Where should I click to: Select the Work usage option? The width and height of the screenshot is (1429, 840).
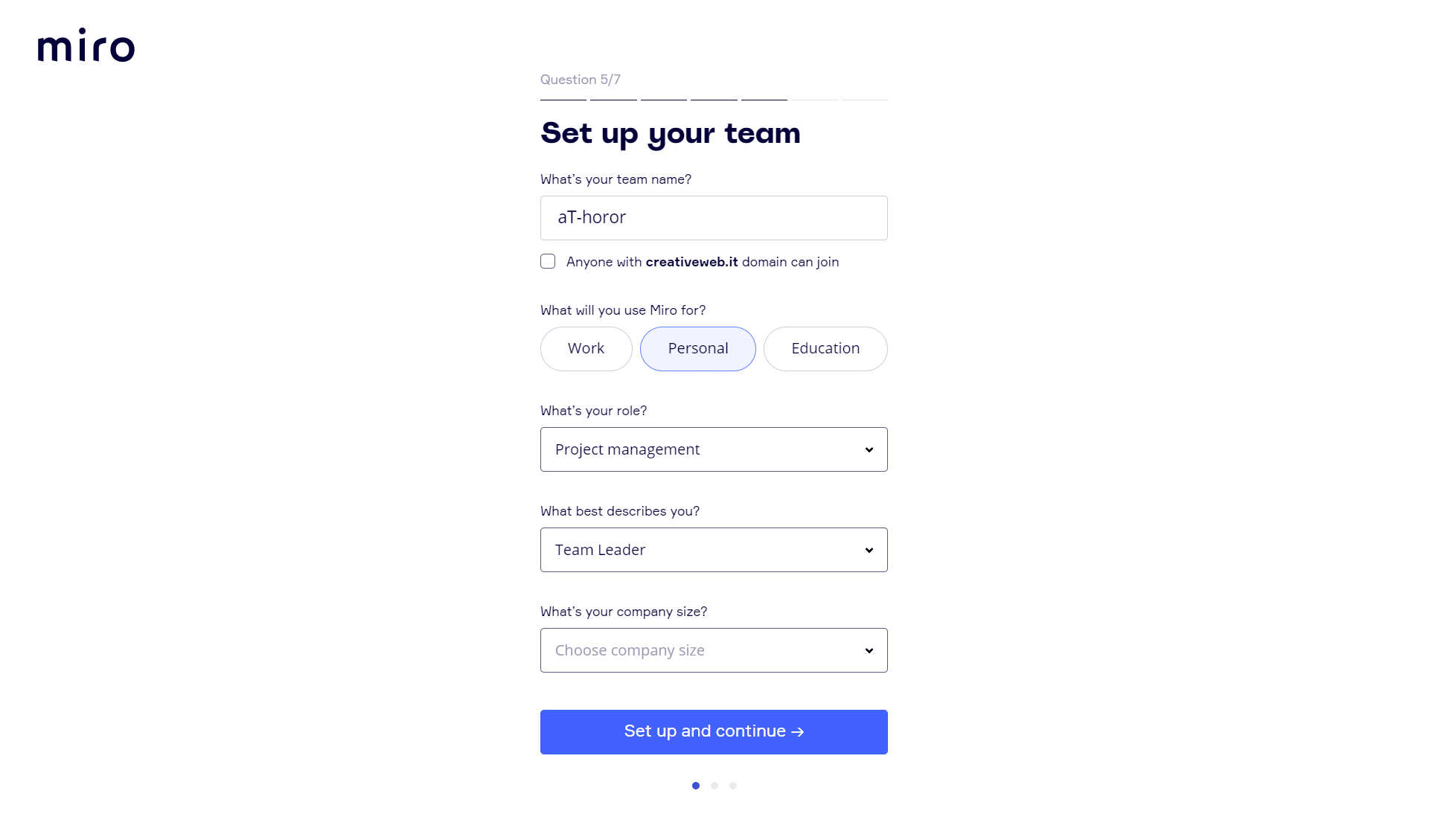(x=586, y=348)
